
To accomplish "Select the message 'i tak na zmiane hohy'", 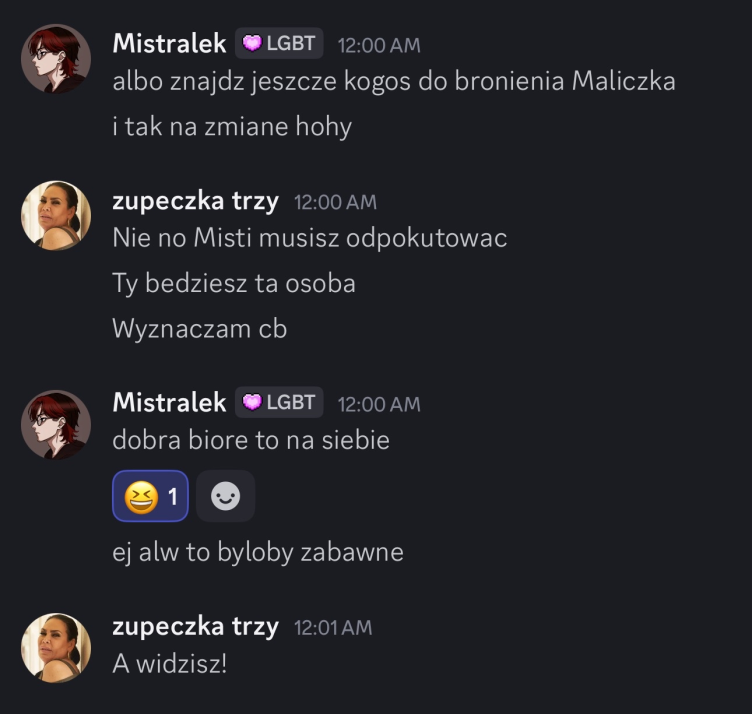I will pyautogui.click(x=232, y=127).
